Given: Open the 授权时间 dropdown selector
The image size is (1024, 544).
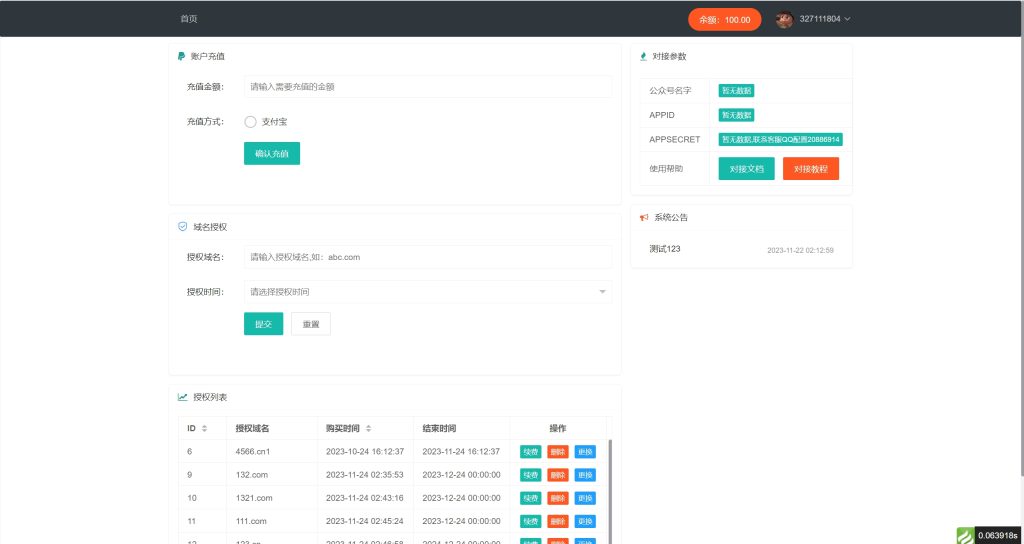Looking at the screenshot, I should coord(428,292).
